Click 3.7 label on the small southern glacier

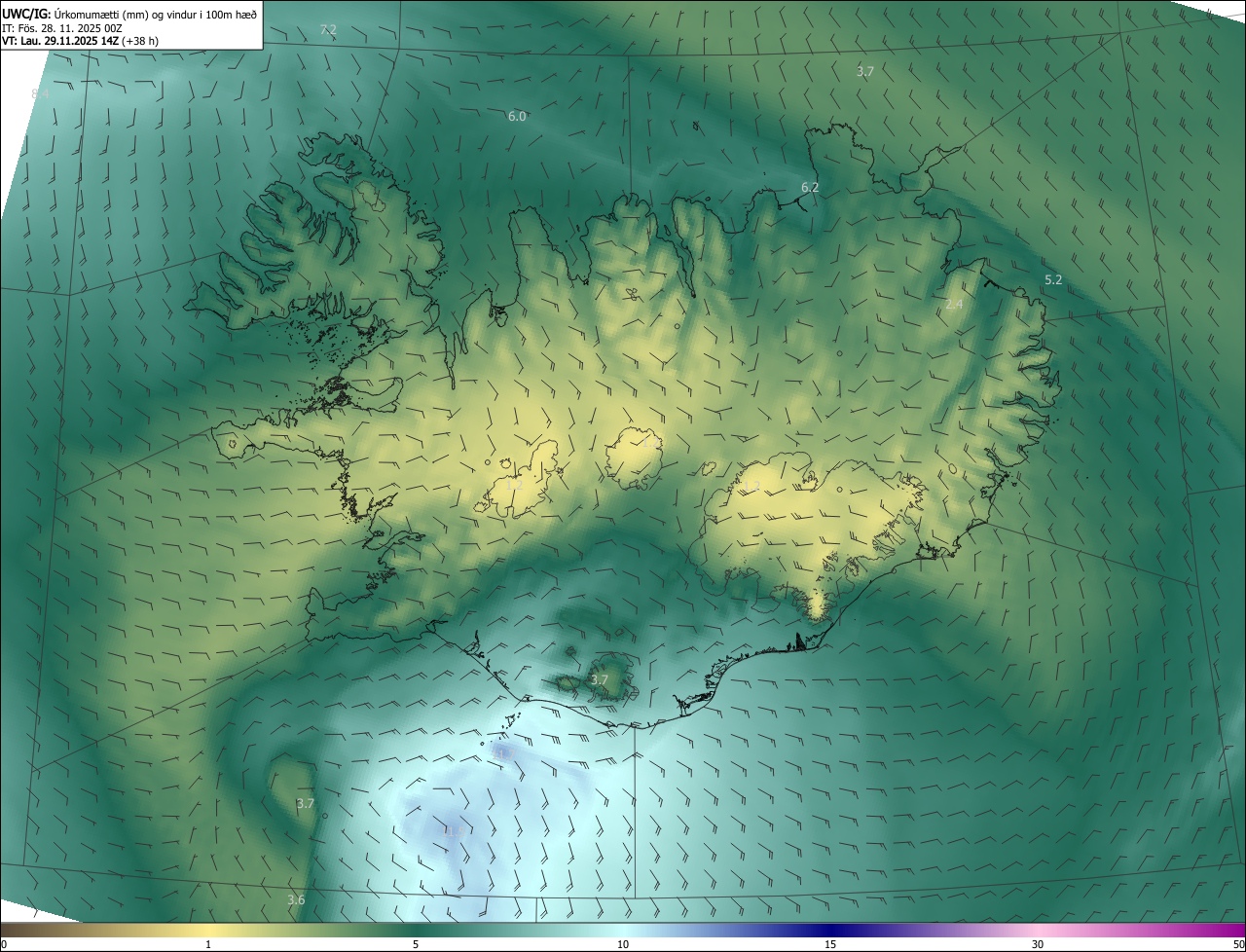pyautogui.click(x=600, y=679)
